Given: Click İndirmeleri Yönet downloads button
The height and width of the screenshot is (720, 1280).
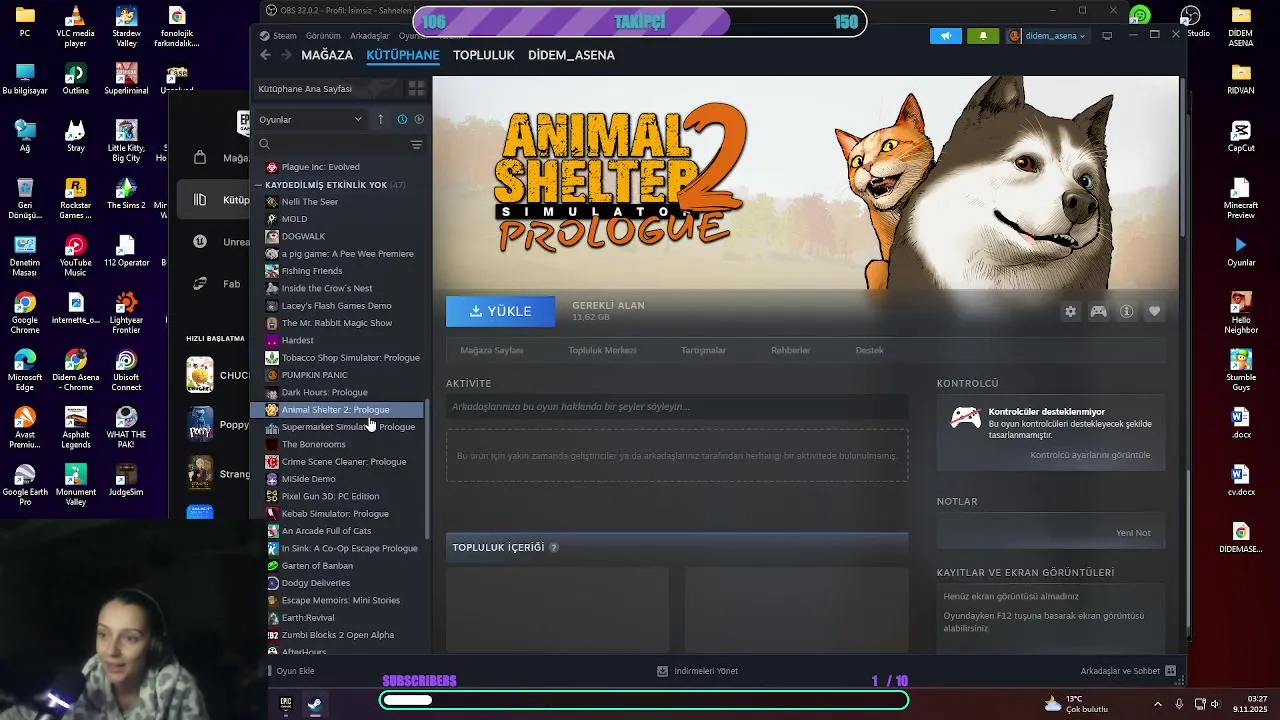Looking at the screenshot, I should point(697,671).
